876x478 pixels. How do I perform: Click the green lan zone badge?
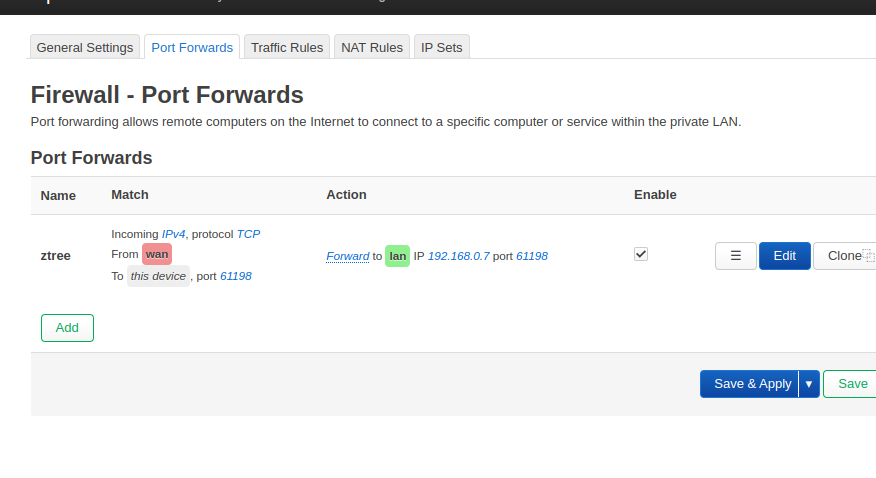397,256
